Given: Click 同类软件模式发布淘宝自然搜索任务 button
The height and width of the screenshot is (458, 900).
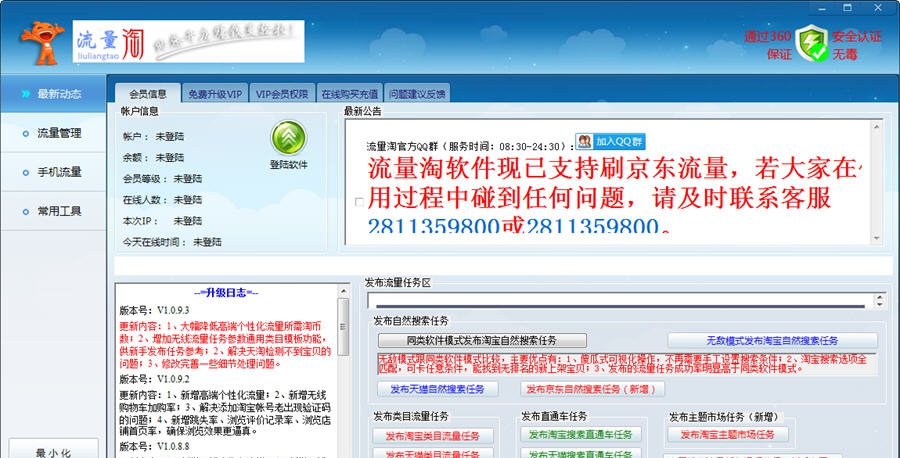Looking at the screenshot, I should tap(482, 340).
